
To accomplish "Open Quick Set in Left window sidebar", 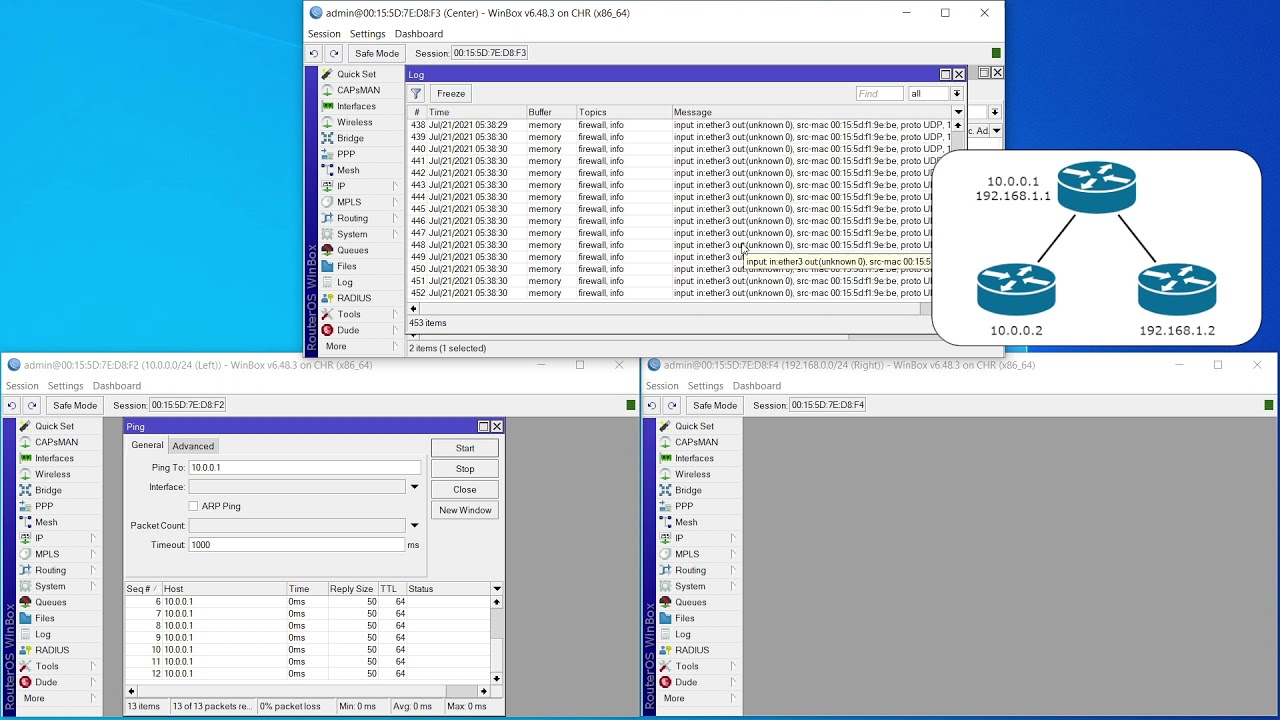I will [x=54, y=426].
